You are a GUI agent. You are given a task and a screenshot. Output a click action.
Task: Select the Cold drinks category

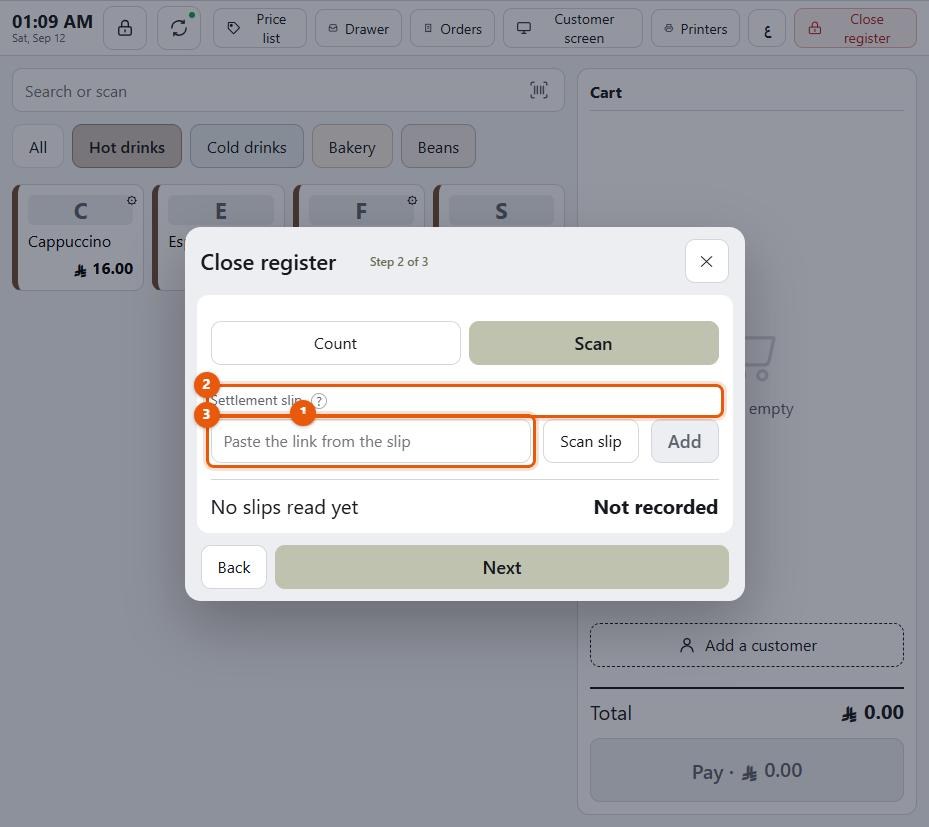click(246, 147)
